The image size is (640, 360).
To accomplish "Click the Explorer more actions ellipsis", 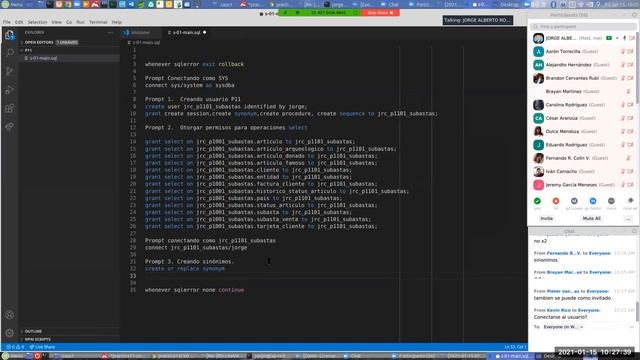I will 110,32.
